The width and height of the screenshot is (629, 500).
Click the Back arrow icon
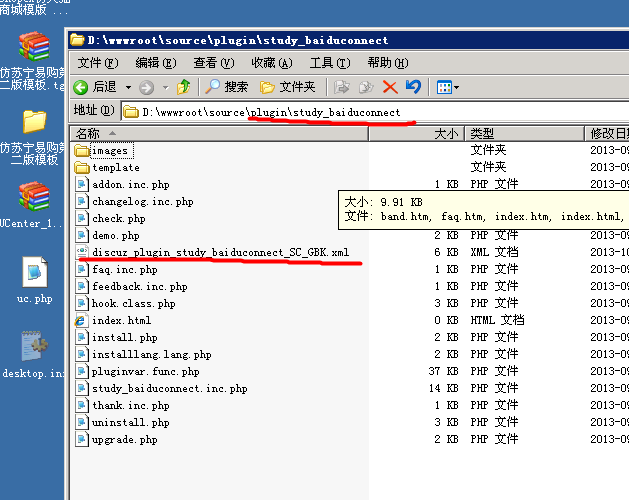click(x=81, y=87)
